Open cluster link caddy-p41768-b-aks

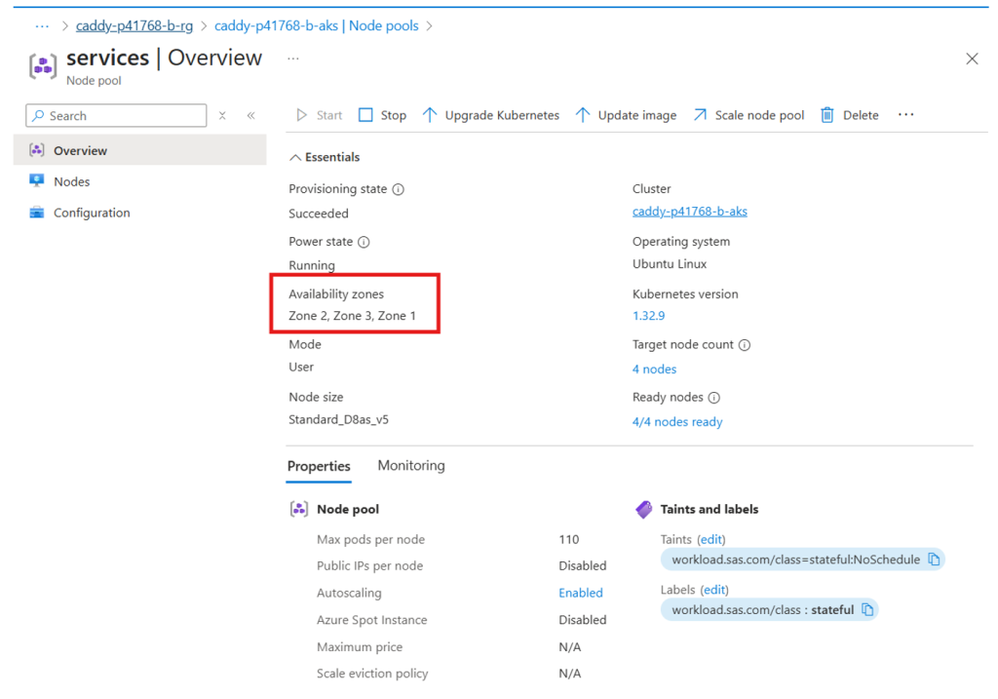point(690,211)
